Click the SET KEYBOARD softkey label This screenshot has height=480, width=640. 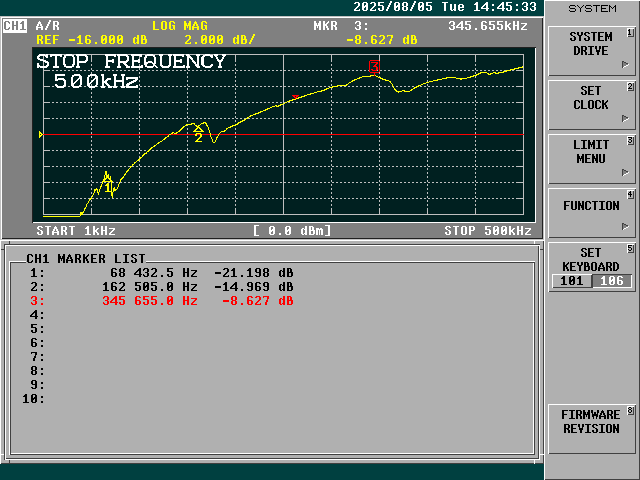(x=591, y=260)
